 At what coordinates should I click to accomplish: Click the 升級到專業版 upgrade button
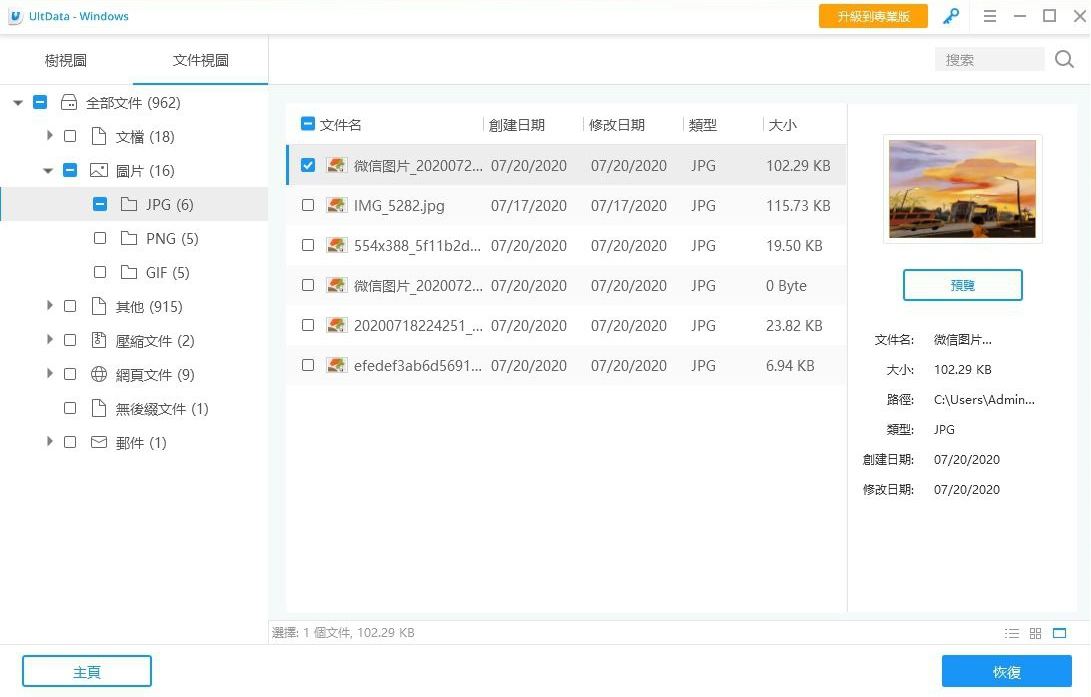[x=873, y=16]
